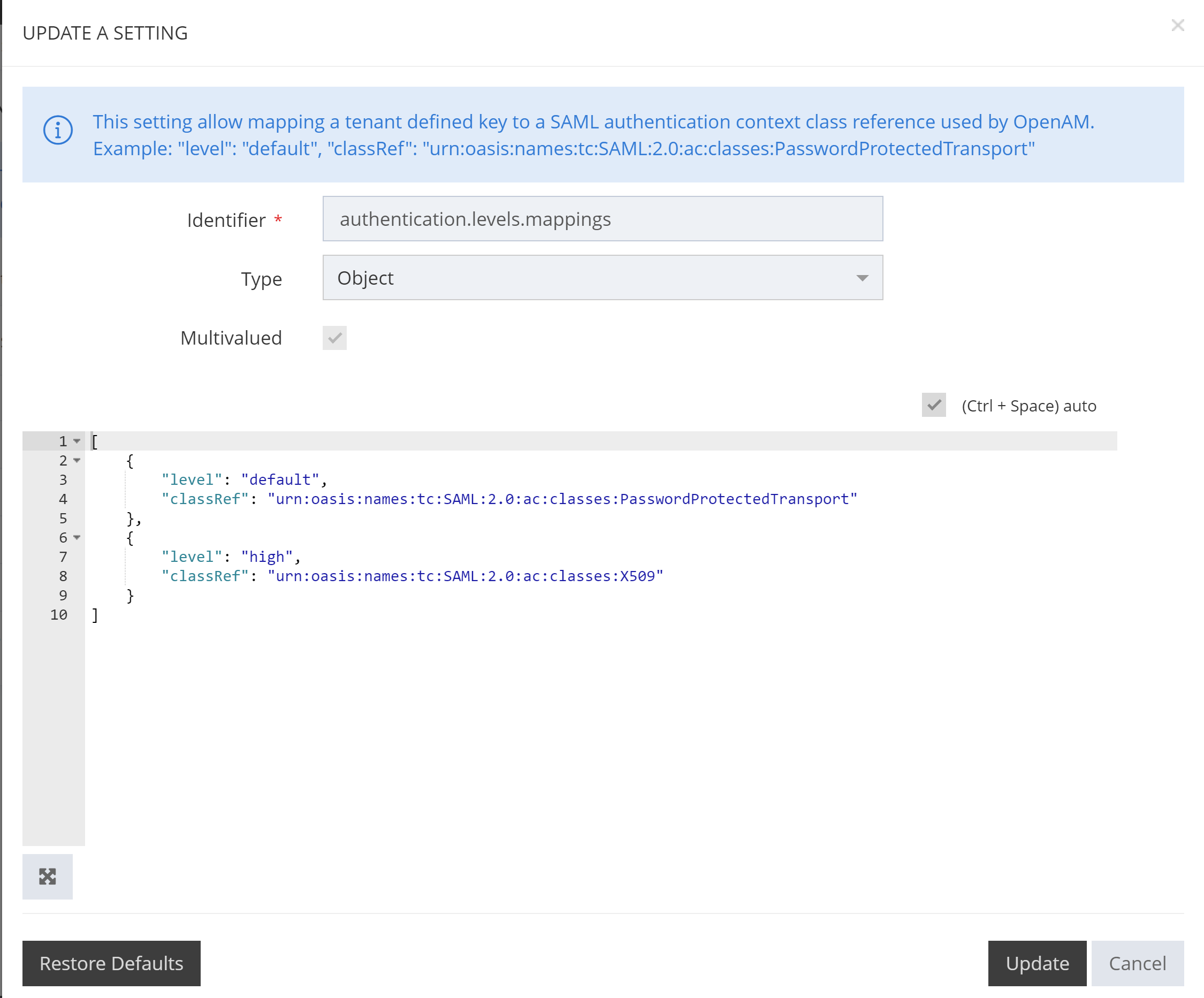Toggle the Multivalued checkbox
The width and height of the screenshot is (1204, 998).
pos(334,338)
